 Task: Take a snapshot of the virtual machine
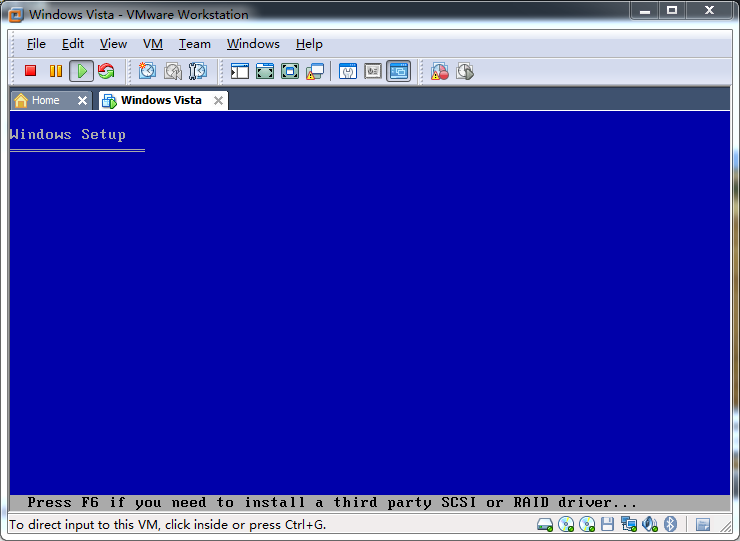pyautogui.click(x=147, y=71)
